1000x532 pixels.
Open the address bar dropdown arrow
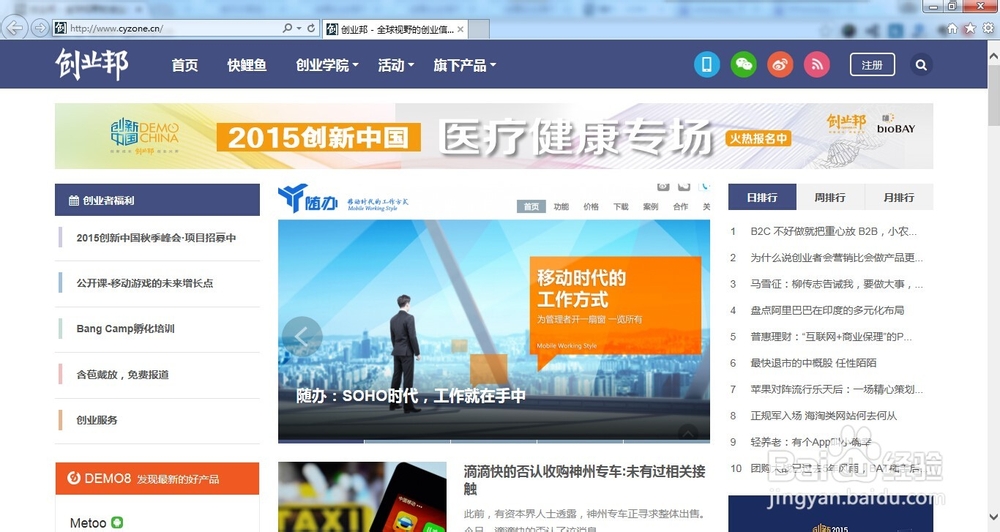click(298, 28)
